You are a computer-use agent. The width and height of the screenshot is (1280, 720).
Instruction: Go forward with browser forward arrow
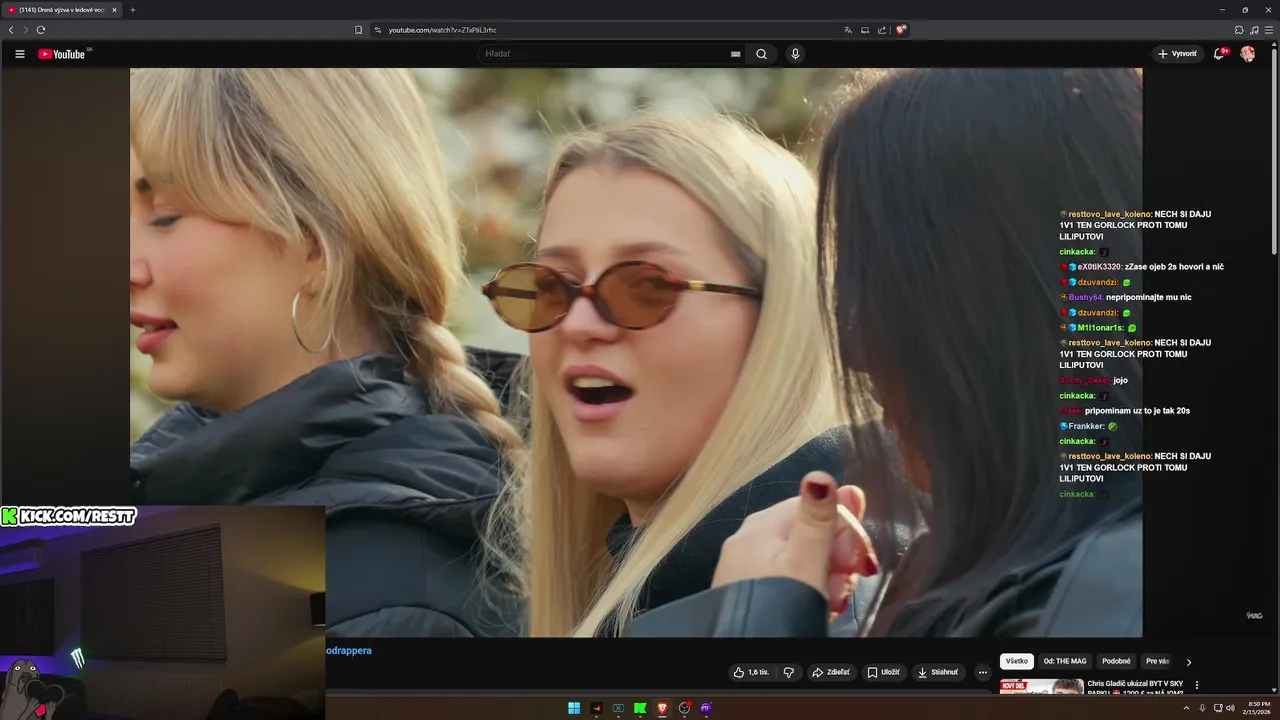tap(26, 30)
